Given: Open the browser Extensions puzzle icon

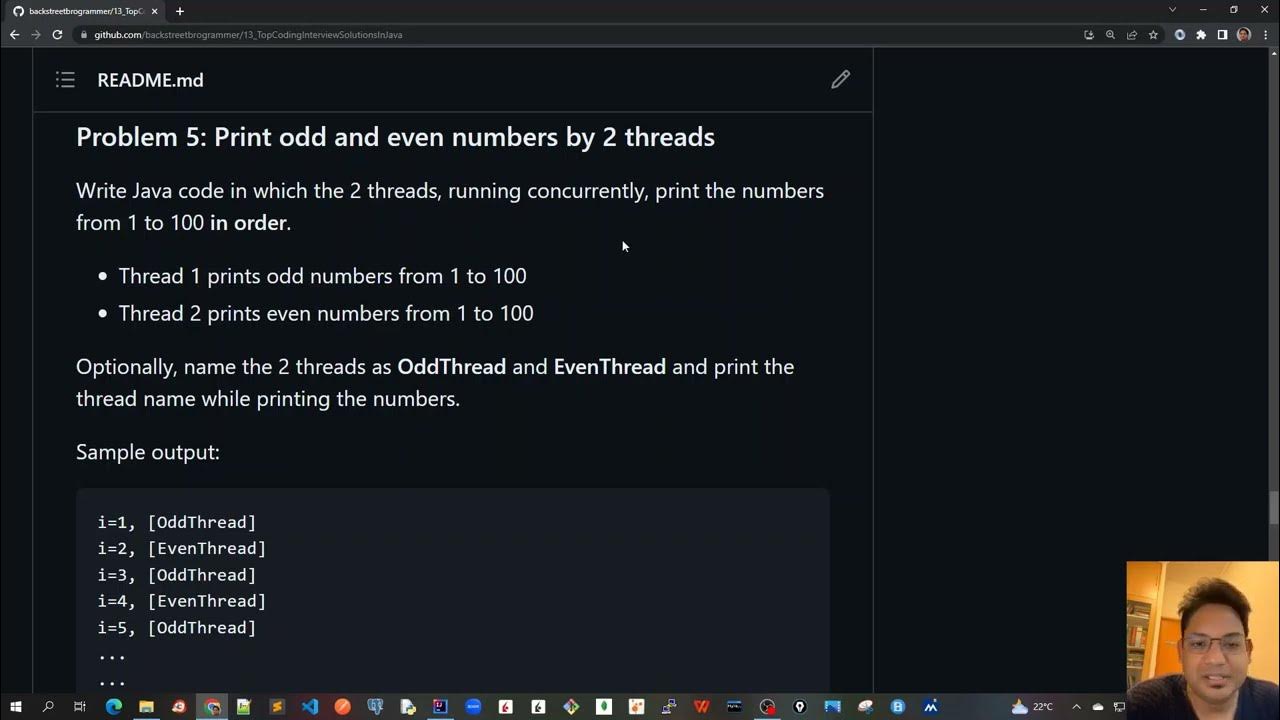Looking at the screenshot, I should pos(1201,35).
